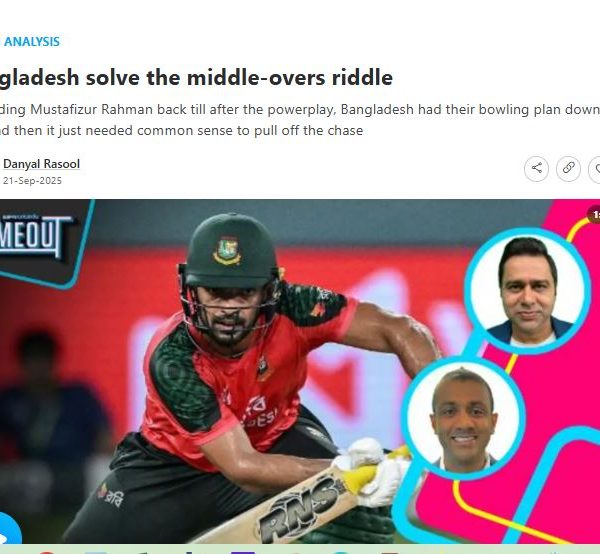Open the ANALYSIS category link
This screenshot has width=600, height=554.
[32, 42]
